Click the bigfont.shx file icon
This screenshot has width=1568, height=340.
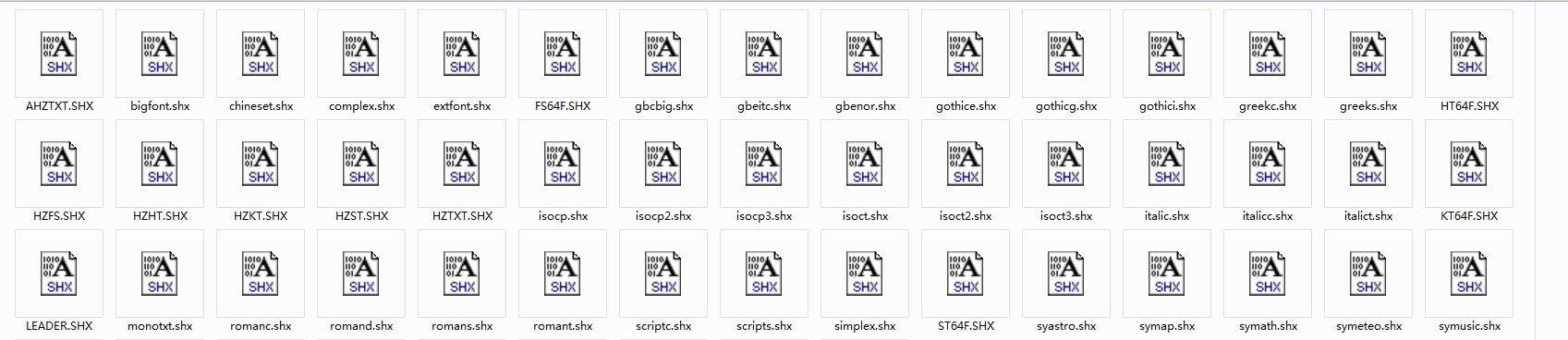tap(160, 54)
